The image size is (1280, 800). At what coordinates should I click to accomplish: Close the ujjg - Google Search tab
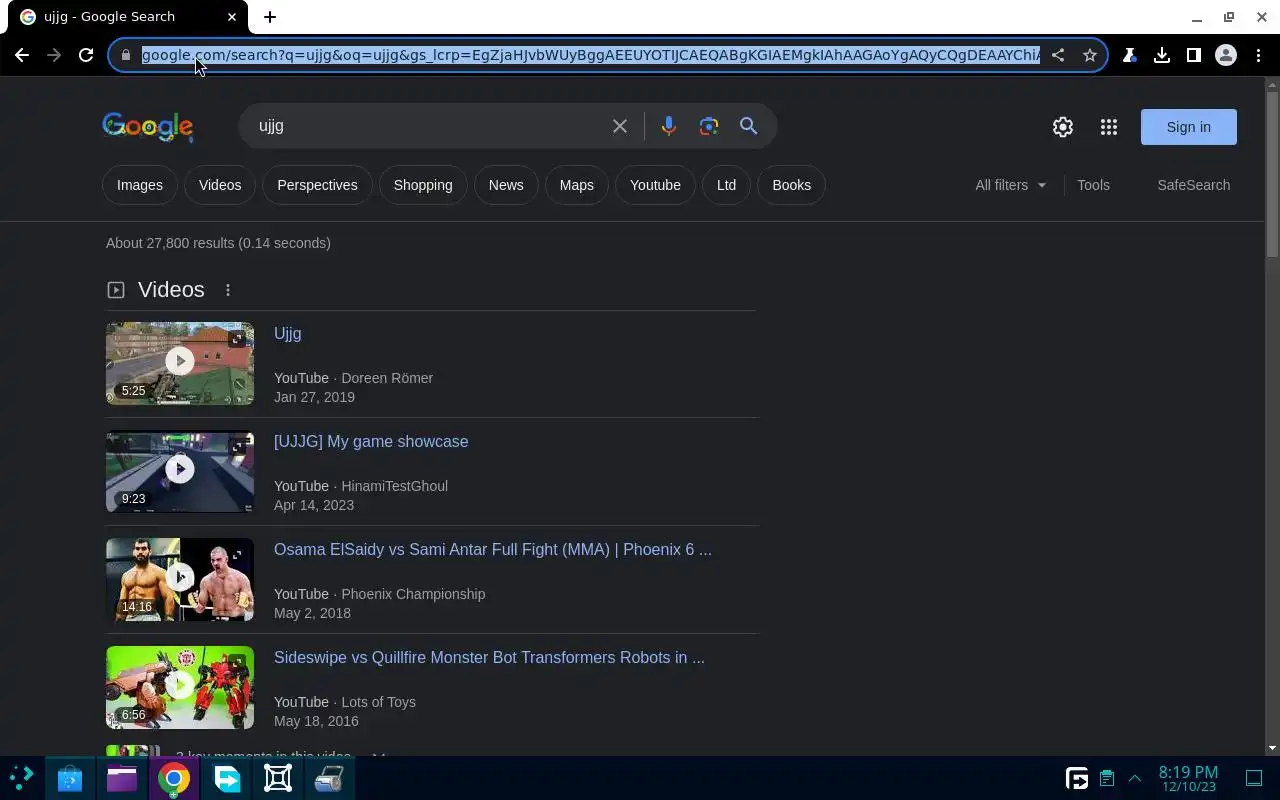(233, 17)
